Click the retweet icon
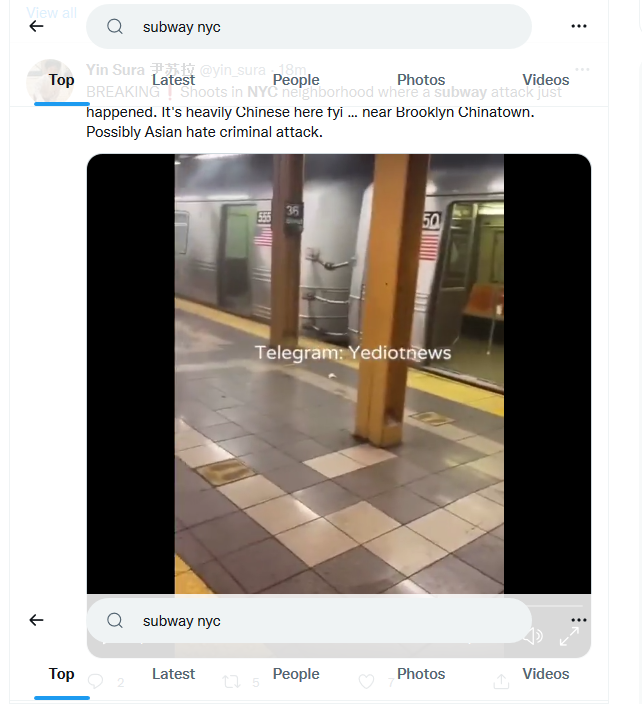The height and width of the screenshot is (704, 642). tap(231, 682)
